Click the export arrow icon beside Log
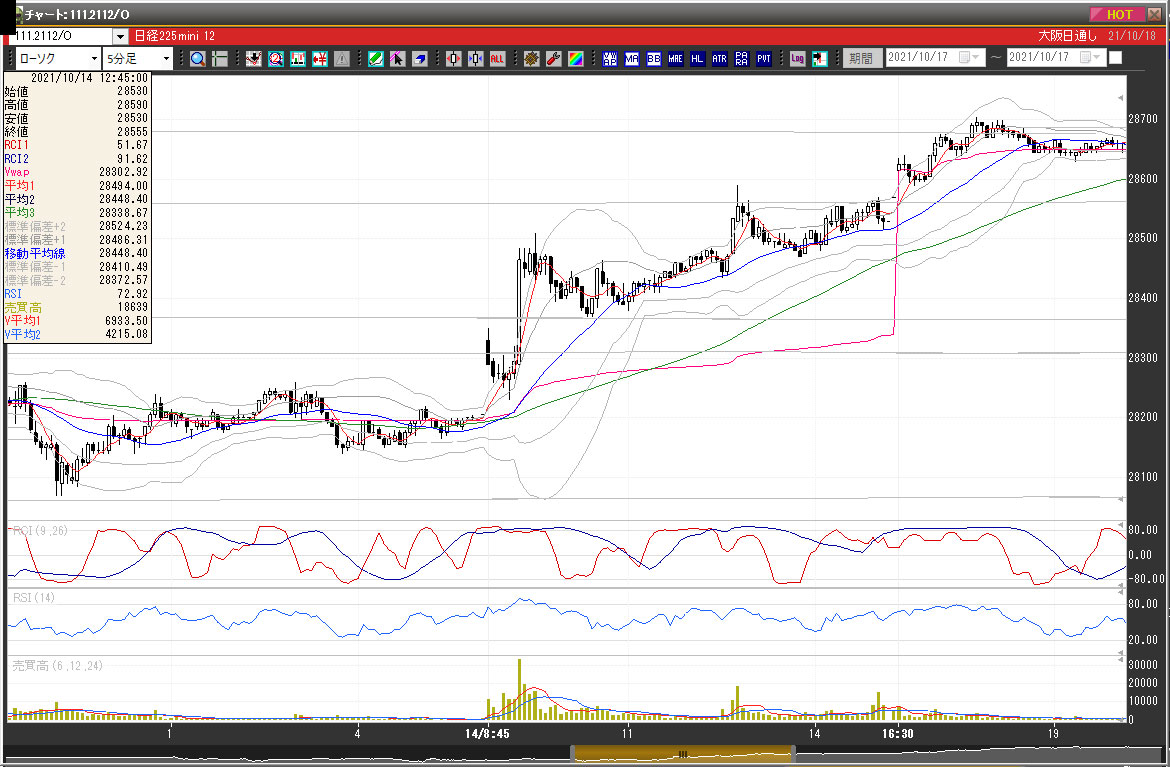 819,58
